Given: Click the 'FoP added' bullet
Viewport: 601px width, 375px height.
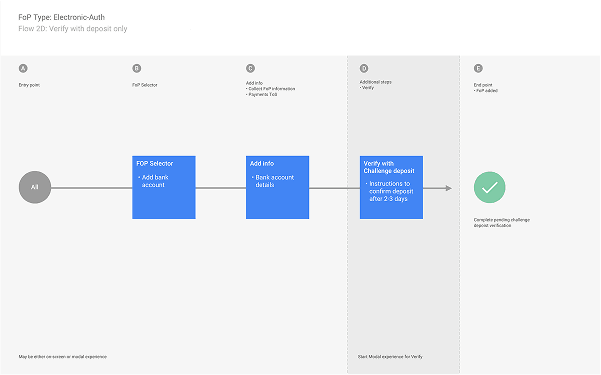Looking at the screenshot, I should pyautogui.click(x=486, y=91).
